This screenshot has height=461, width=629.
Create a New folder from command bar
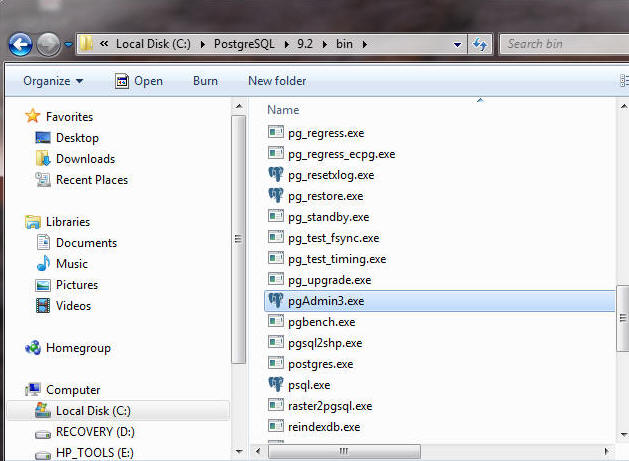pos(277,81)
